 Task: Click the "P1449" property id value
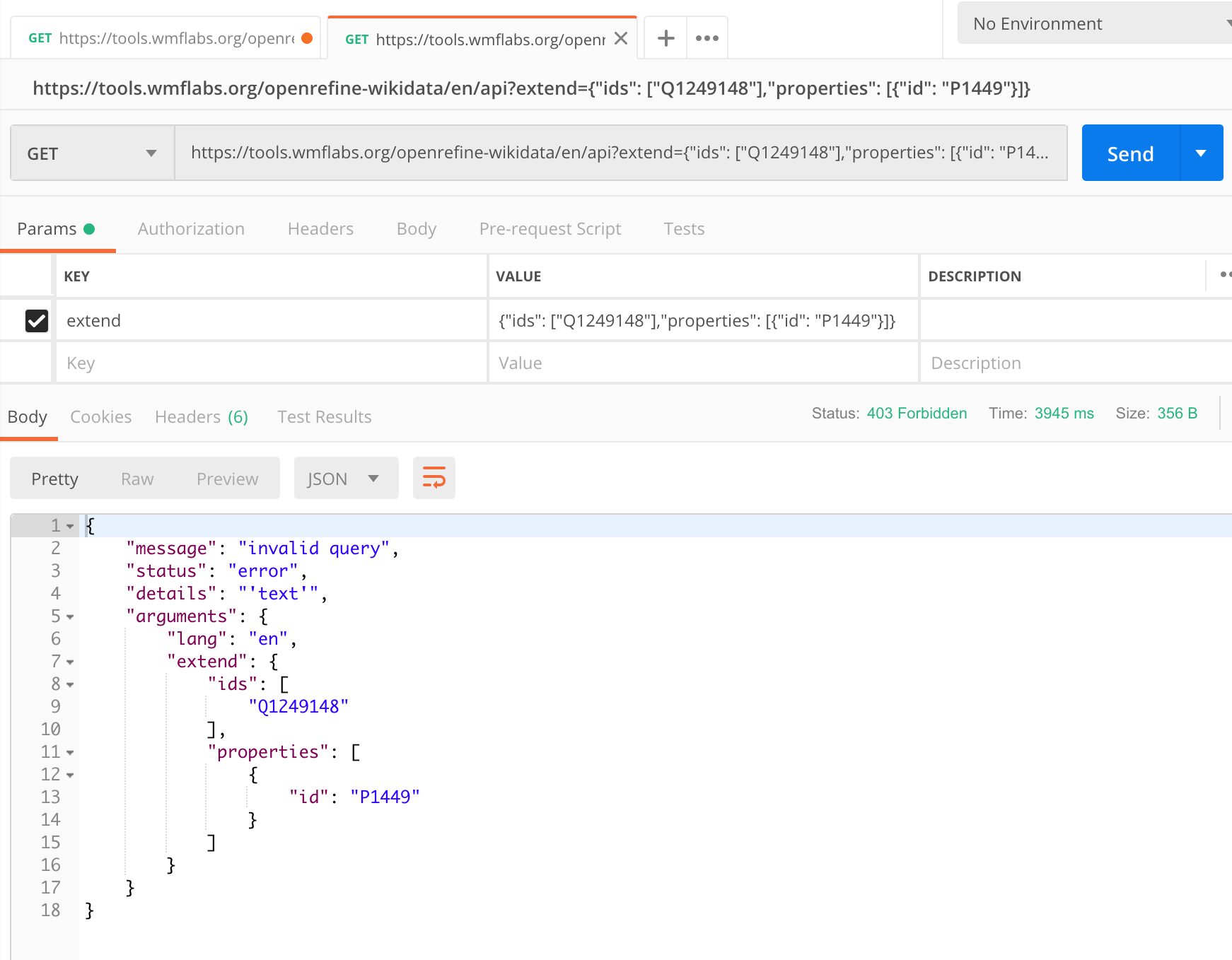pyautogui.click(x=385, y=797)
